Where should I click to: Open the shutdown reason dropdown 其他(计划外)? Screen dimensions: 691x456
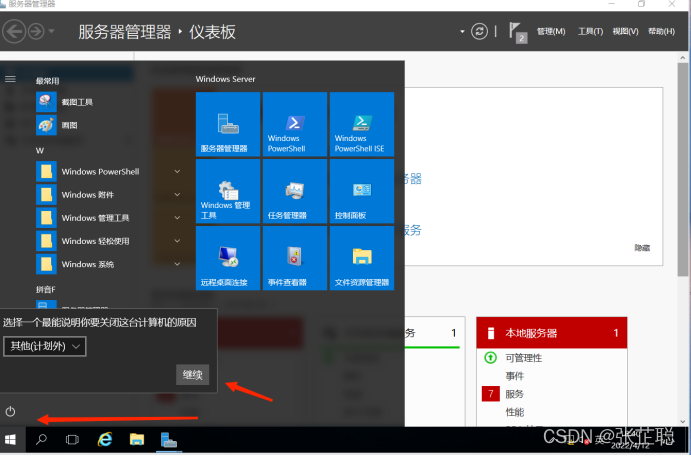(45, 346)
